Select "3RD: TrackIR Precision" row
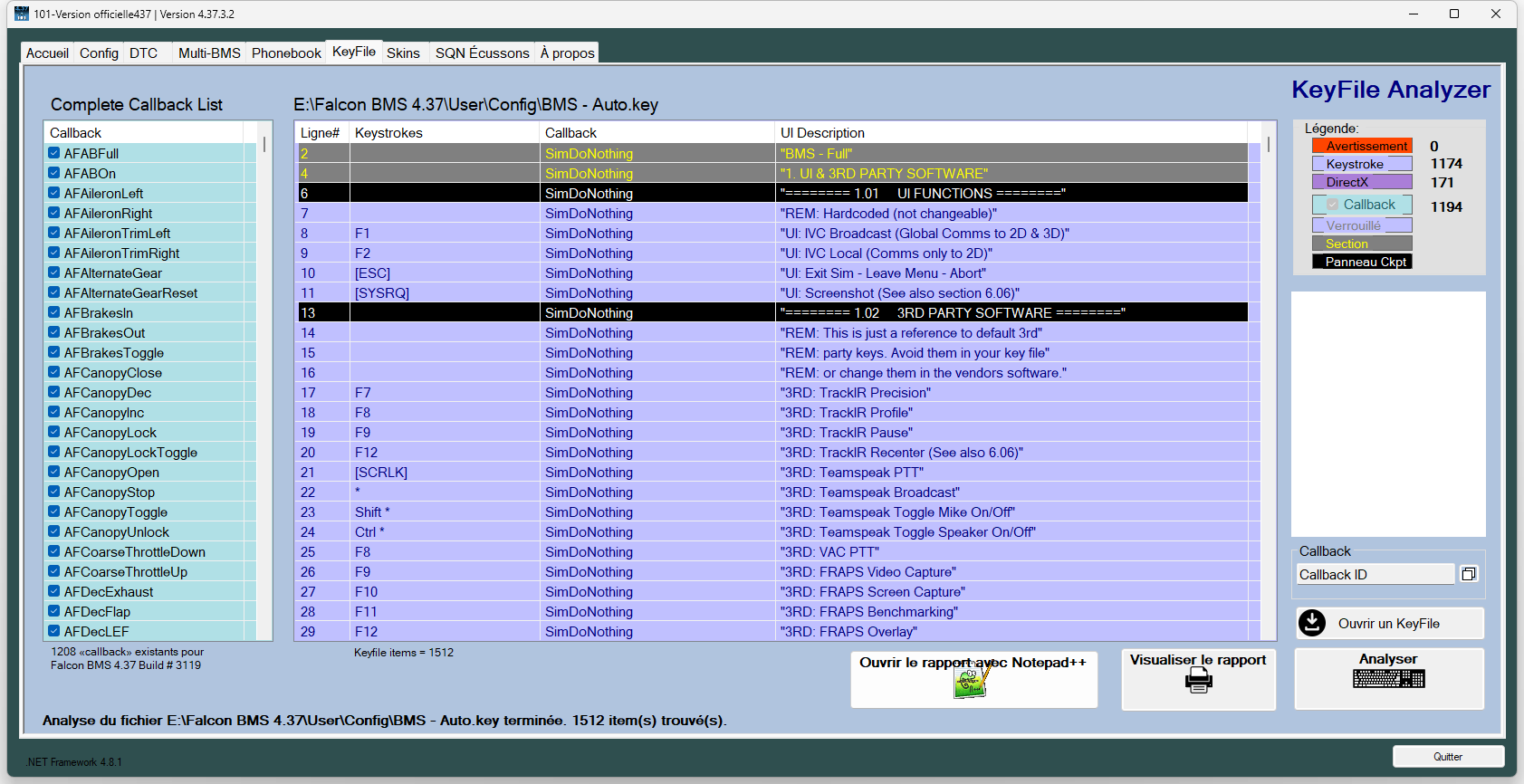Image resolution: width=1524 pixels, height=784 pixels. pos(772,392)
